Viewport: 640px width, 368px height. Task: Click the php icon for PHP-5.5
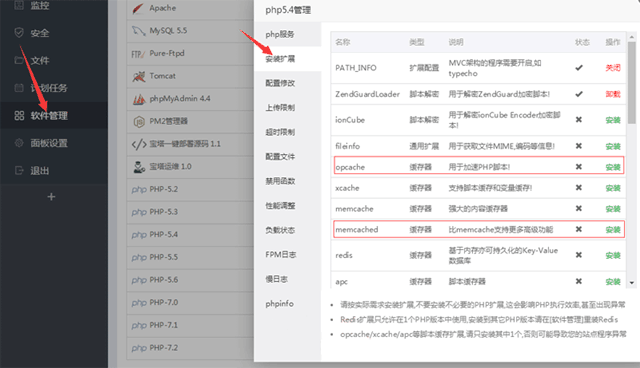(x=139, y=257)
